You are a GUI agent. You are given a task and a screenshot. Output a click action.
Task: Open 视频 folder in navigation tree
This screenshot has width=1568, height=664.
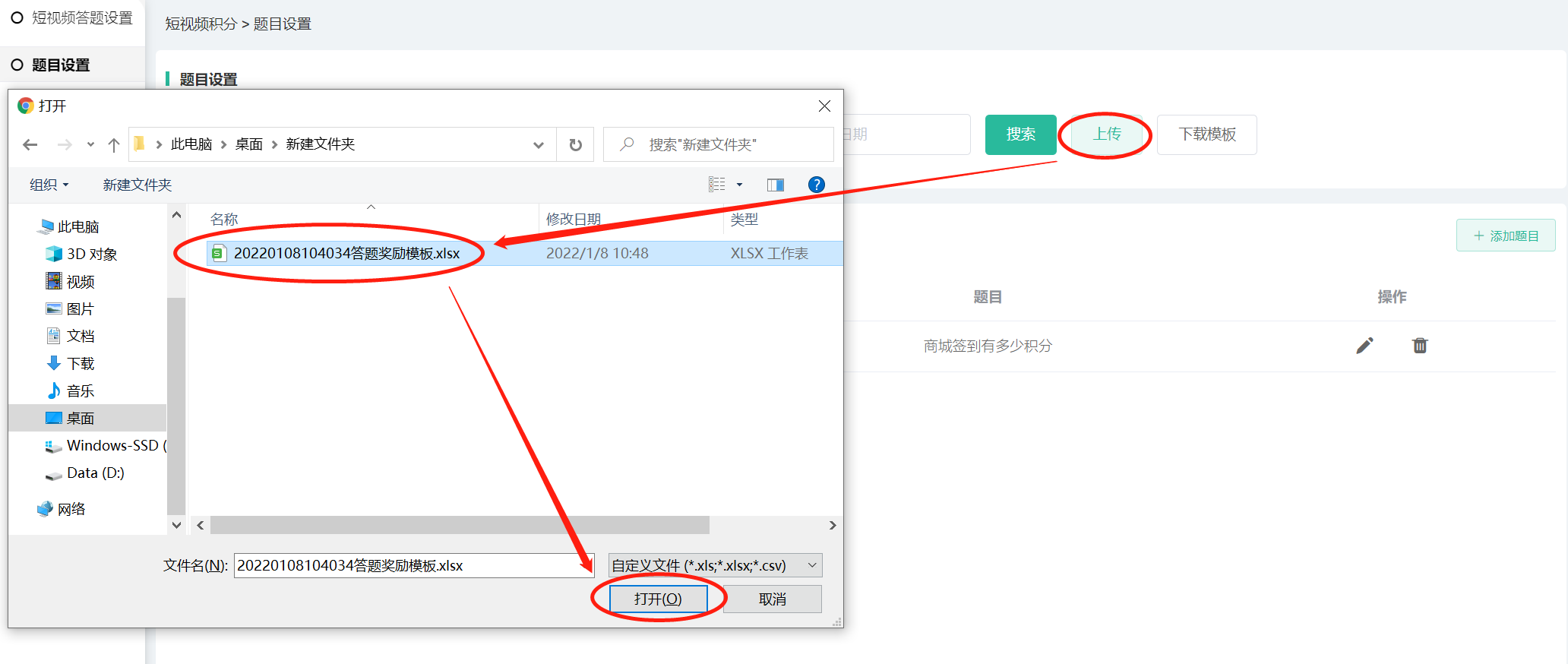pyautogui.click(x=71, y=282)
